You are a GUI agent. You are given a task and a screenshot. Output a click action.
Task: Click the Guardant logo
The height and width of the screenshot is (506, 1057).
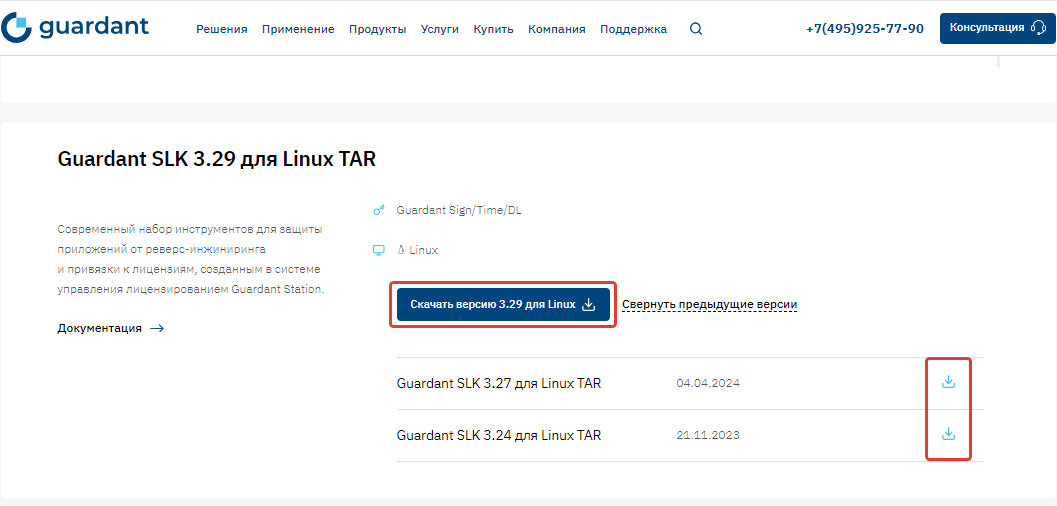75,28
